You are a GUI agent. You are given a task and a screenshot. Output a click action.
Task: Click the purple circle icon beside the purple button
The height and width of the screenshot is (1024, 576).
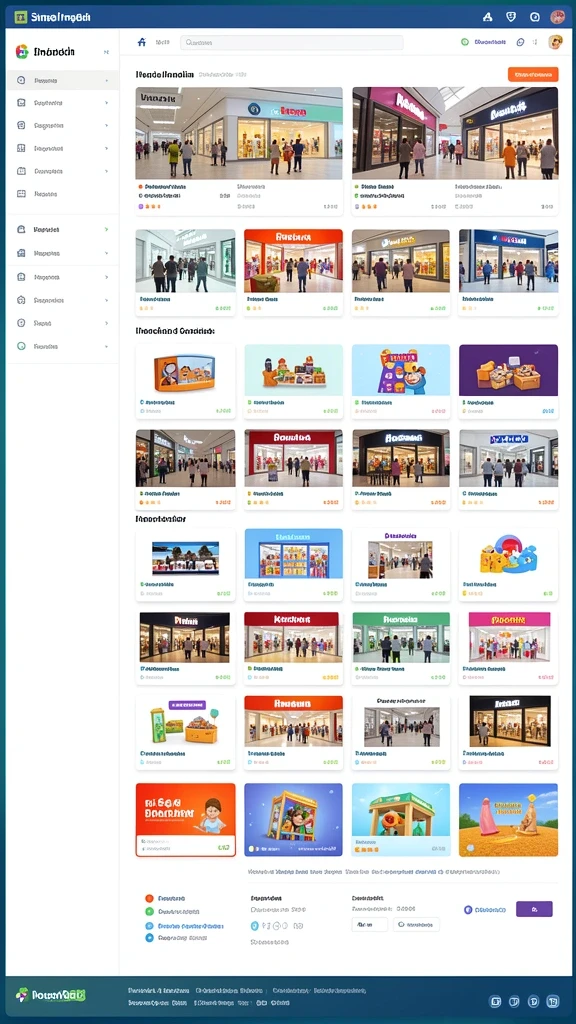click(468, 909)
